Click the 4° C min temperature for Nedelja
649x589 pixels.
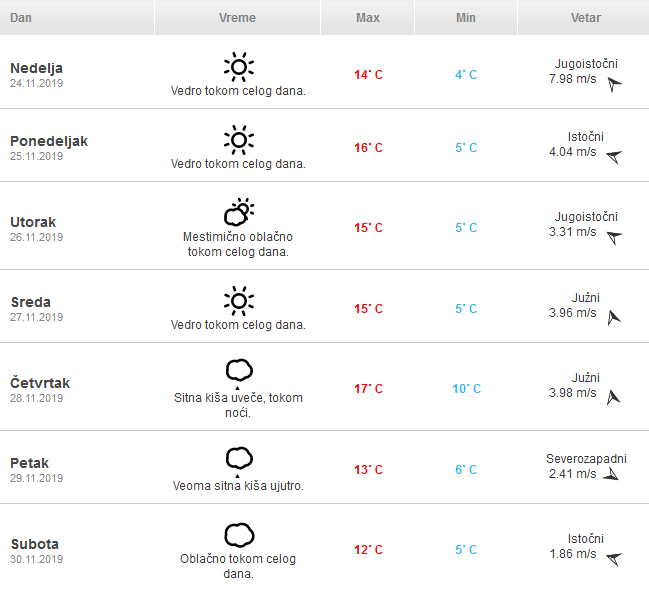(x=466, y=75)
